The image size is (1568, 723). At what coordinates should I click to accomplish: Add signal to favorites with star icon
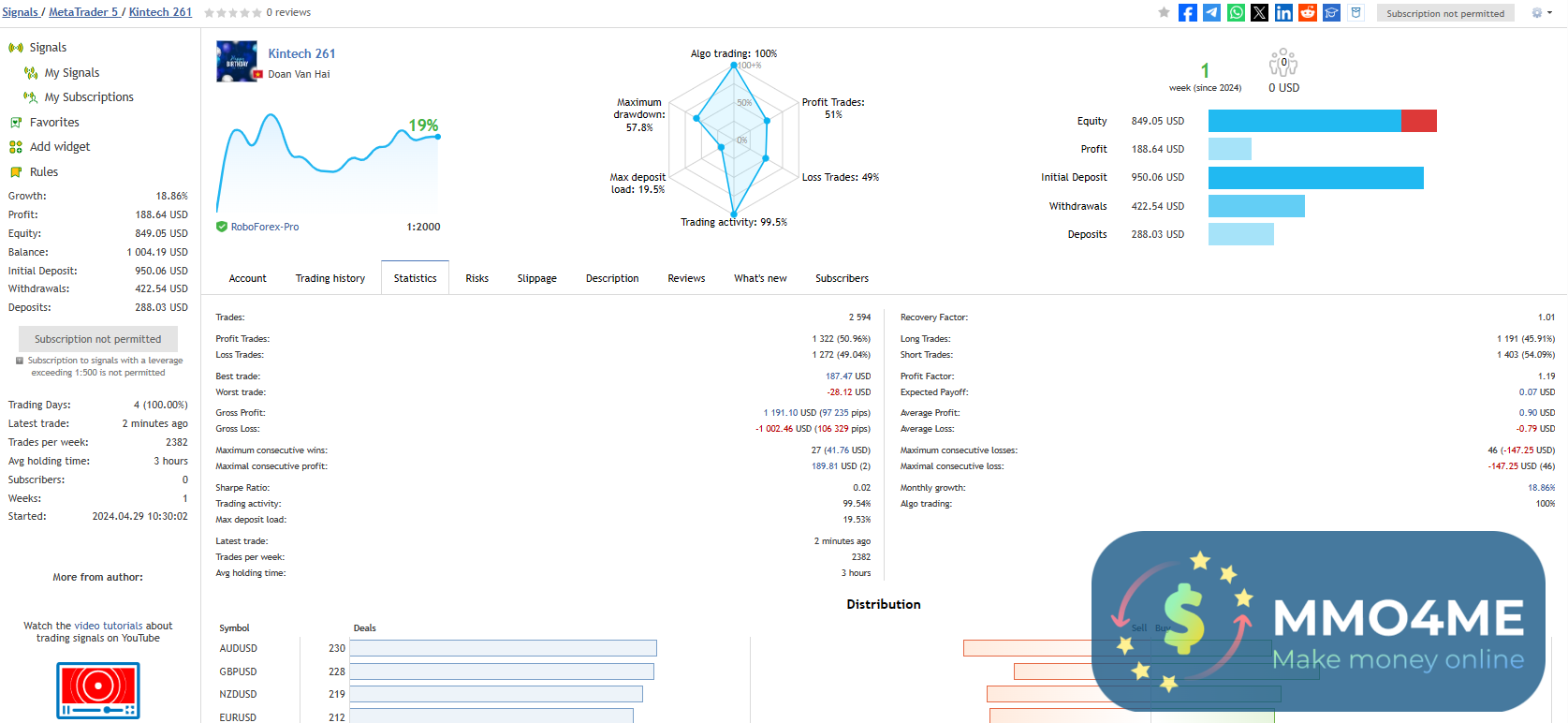1164,12
